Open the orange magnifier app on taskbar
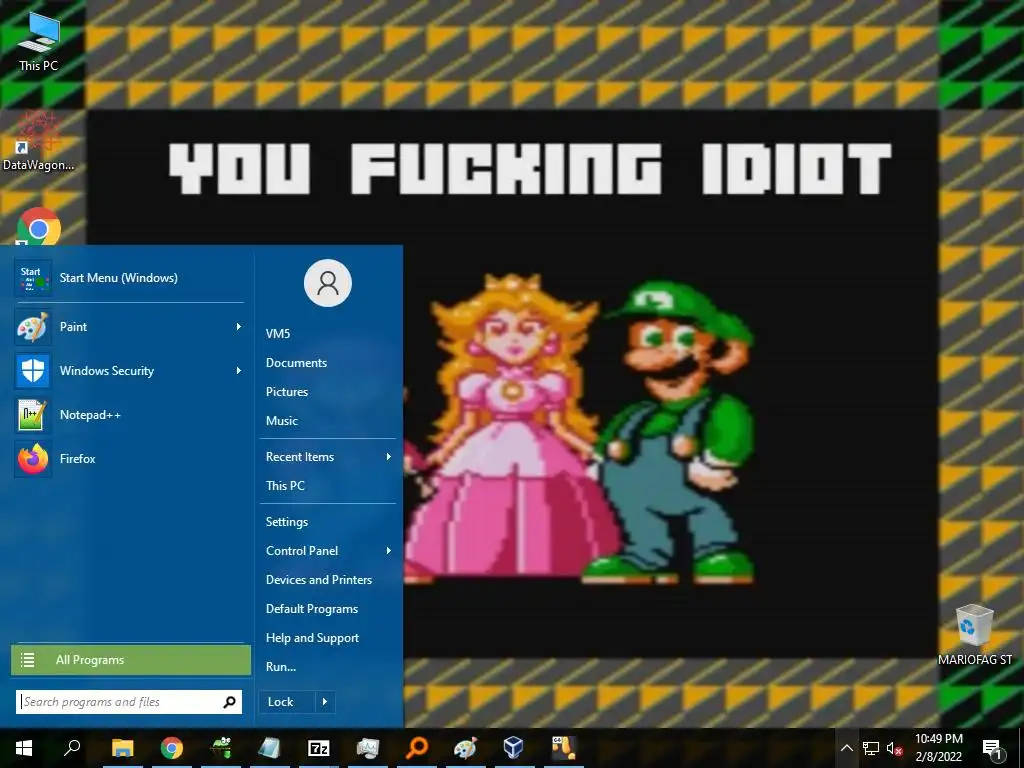The width and height of the screenshot is (1024, 768). (x=417, y=748)
